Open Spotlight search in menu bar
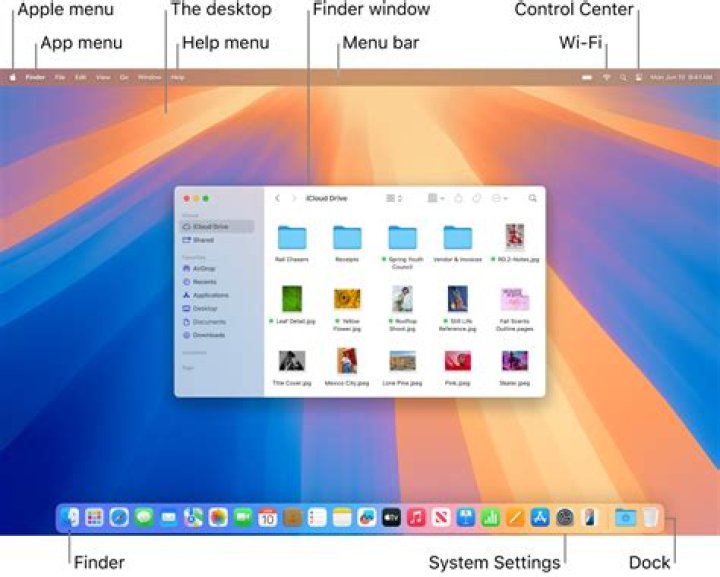 (623, 78)
